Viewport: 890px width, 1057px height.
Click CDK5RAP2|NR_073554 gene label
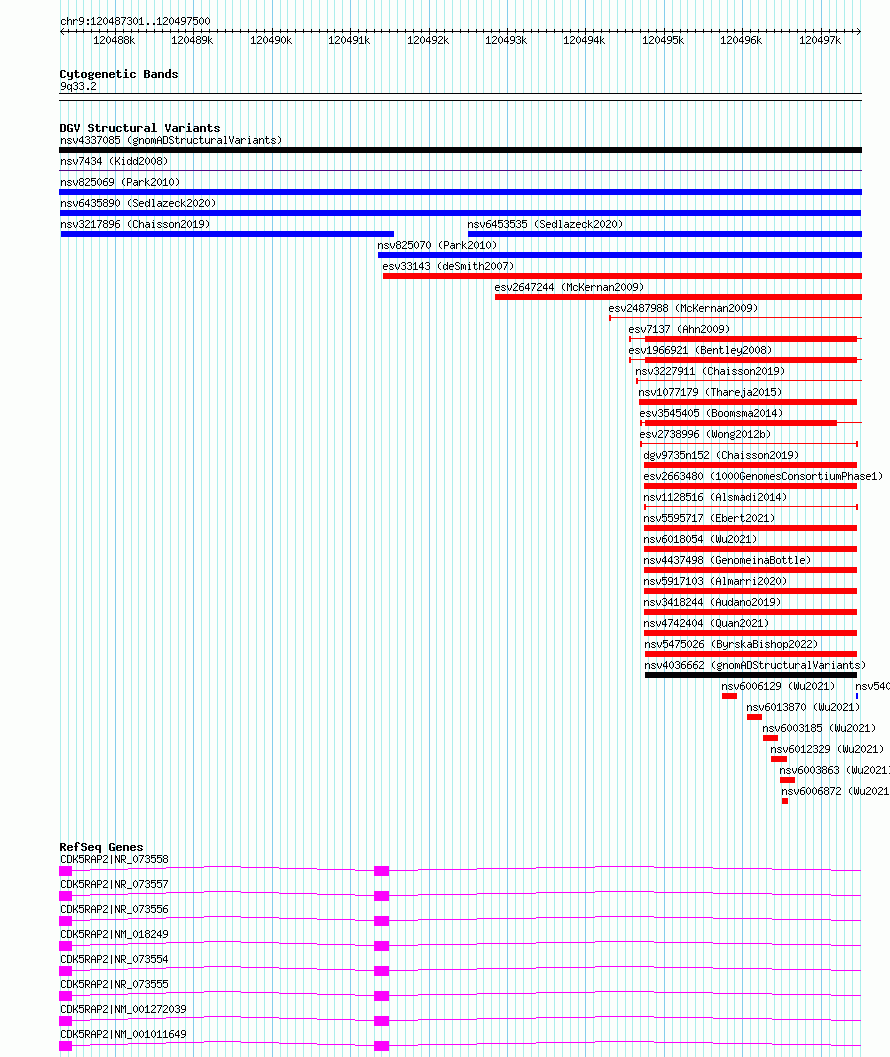(114, 959)
